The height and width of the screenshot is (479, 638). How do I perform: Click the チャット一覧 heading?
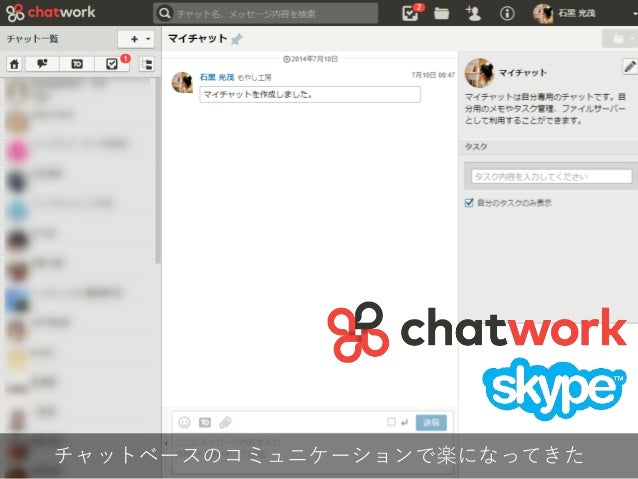tap(33, 39)
